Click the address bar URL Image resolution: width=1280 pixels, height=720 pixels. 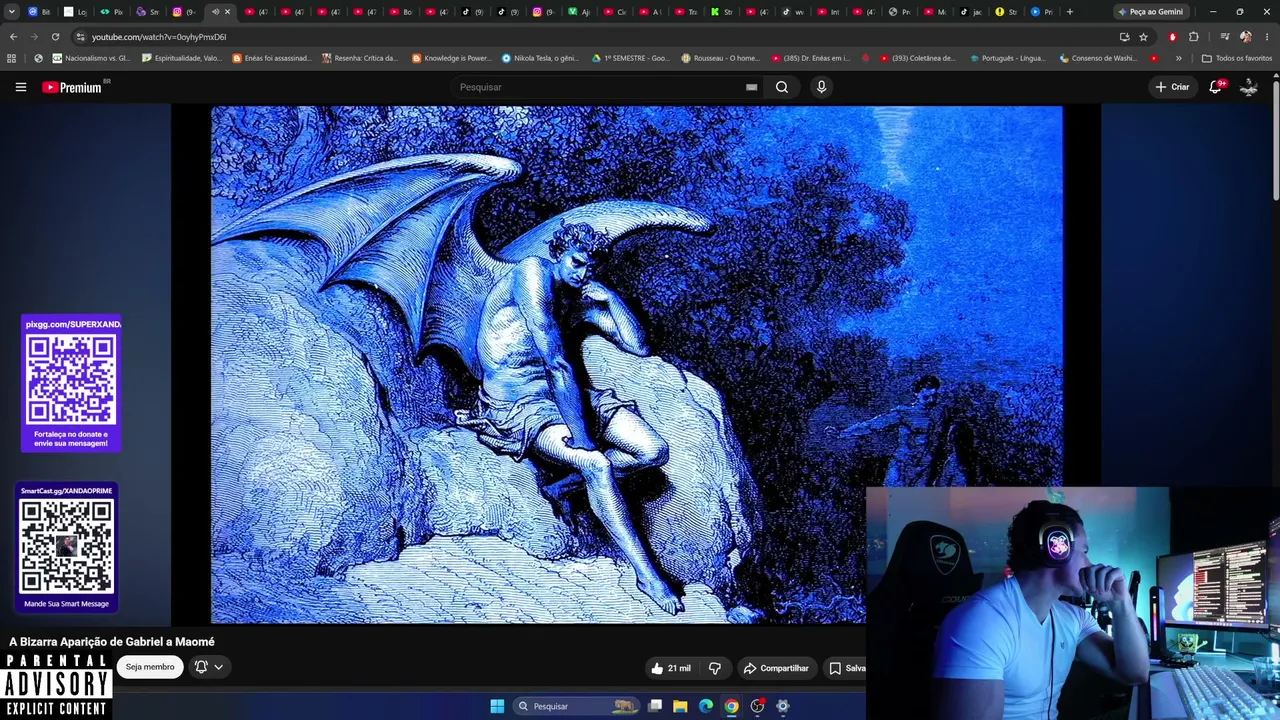(x=159, y=37)
